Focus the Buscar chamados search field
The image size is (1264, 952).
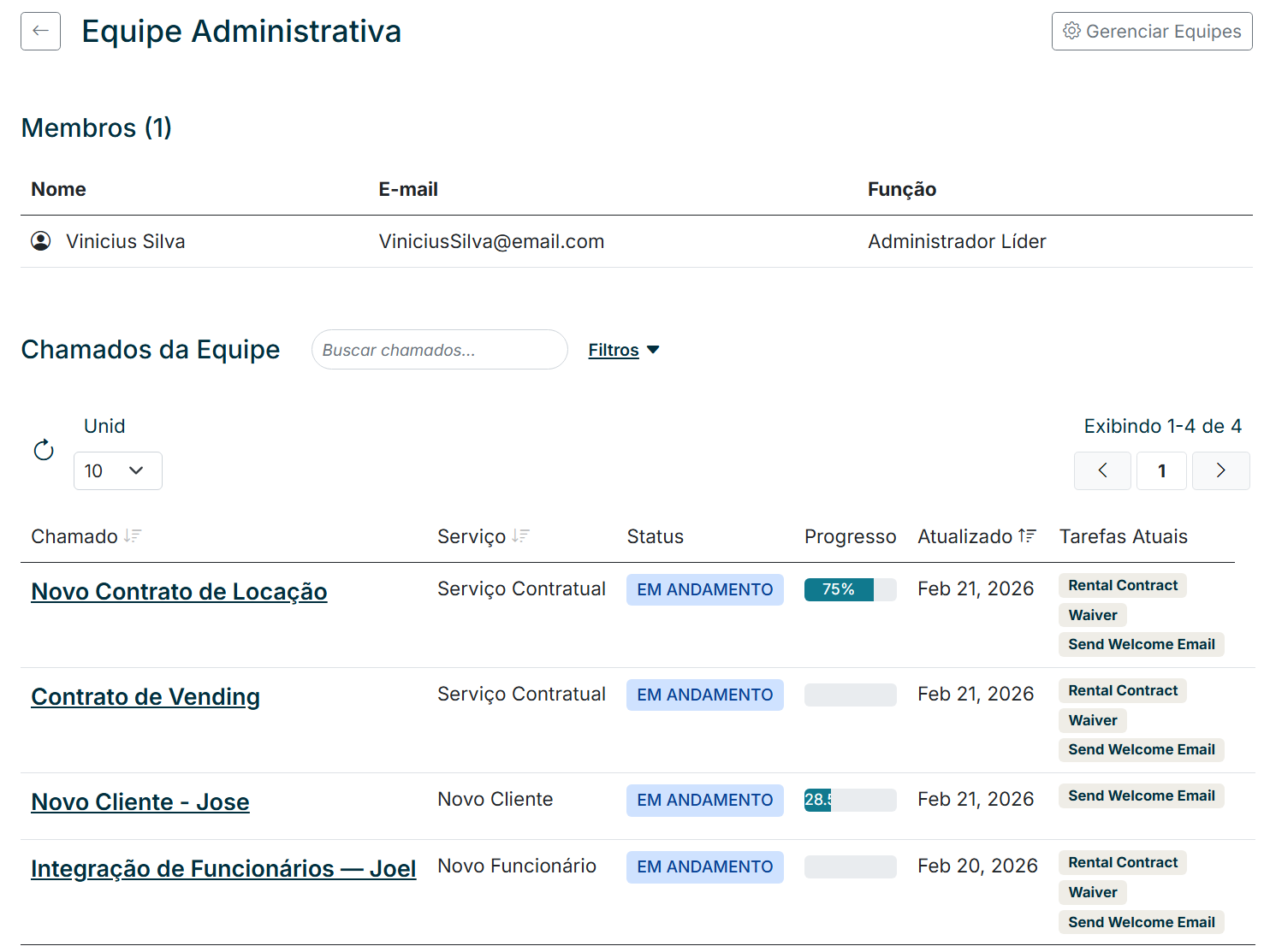pos(439,350)
